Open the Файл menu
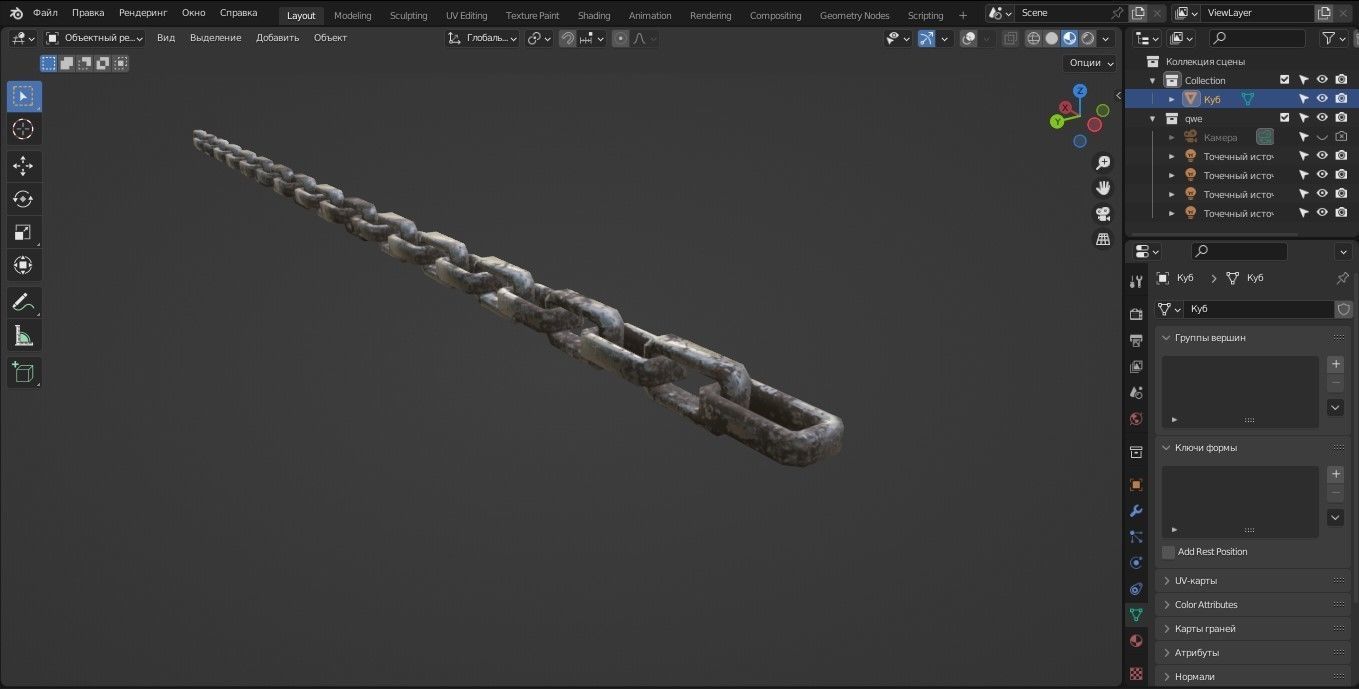 tap(45, 13)
